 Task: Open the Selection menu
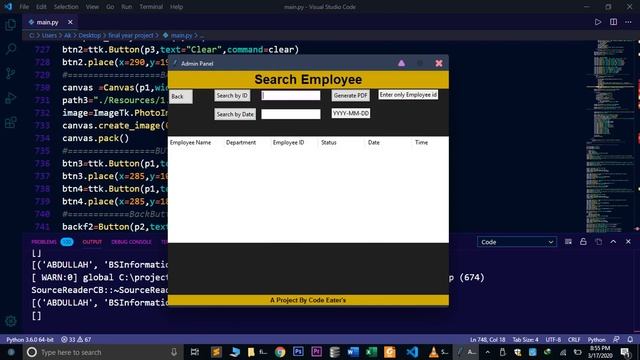click(66, 7)
